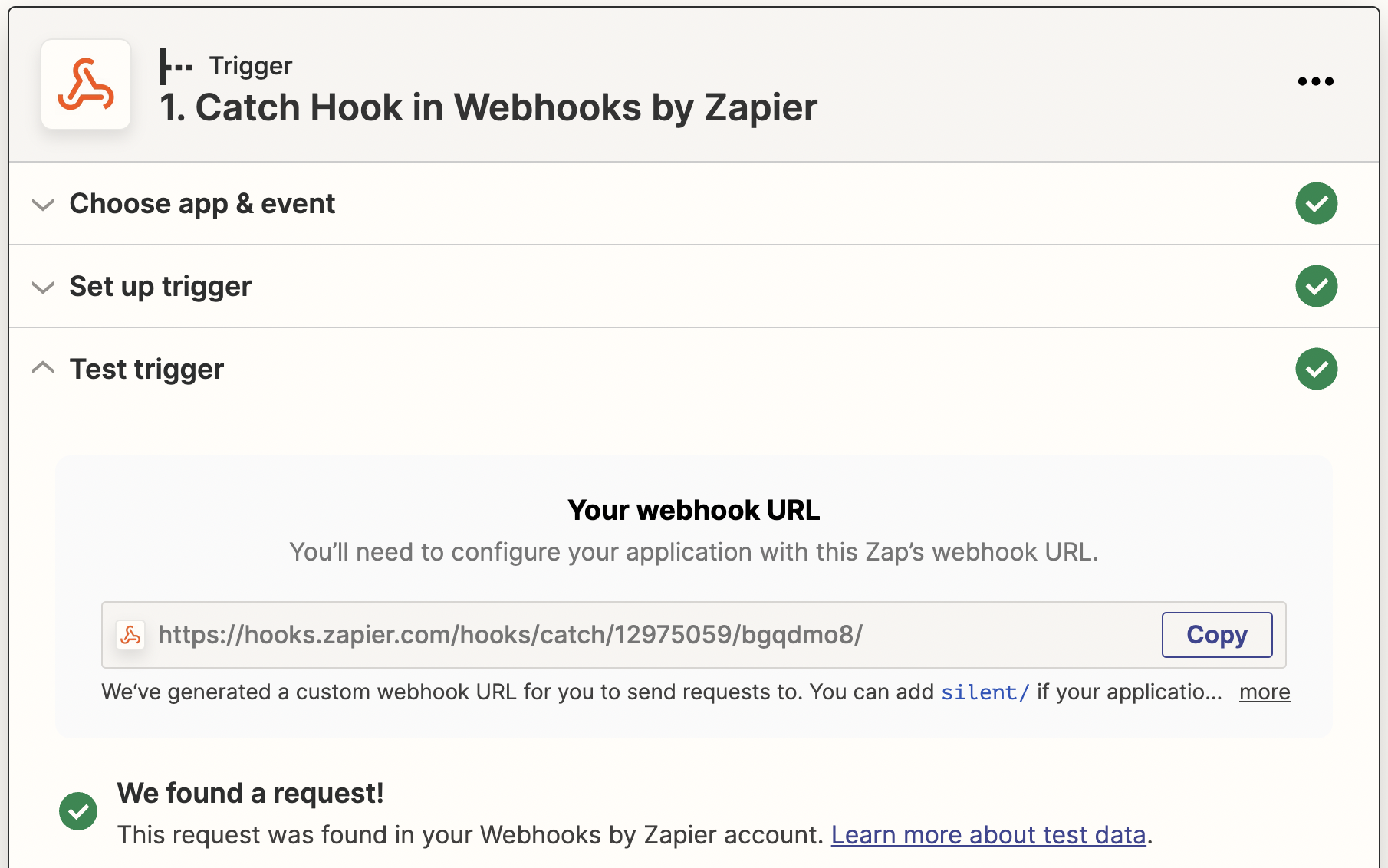Click the trigger step icon beside Trigger label
The width and height of the screenshot is (1388, 868).
[176, 67]
